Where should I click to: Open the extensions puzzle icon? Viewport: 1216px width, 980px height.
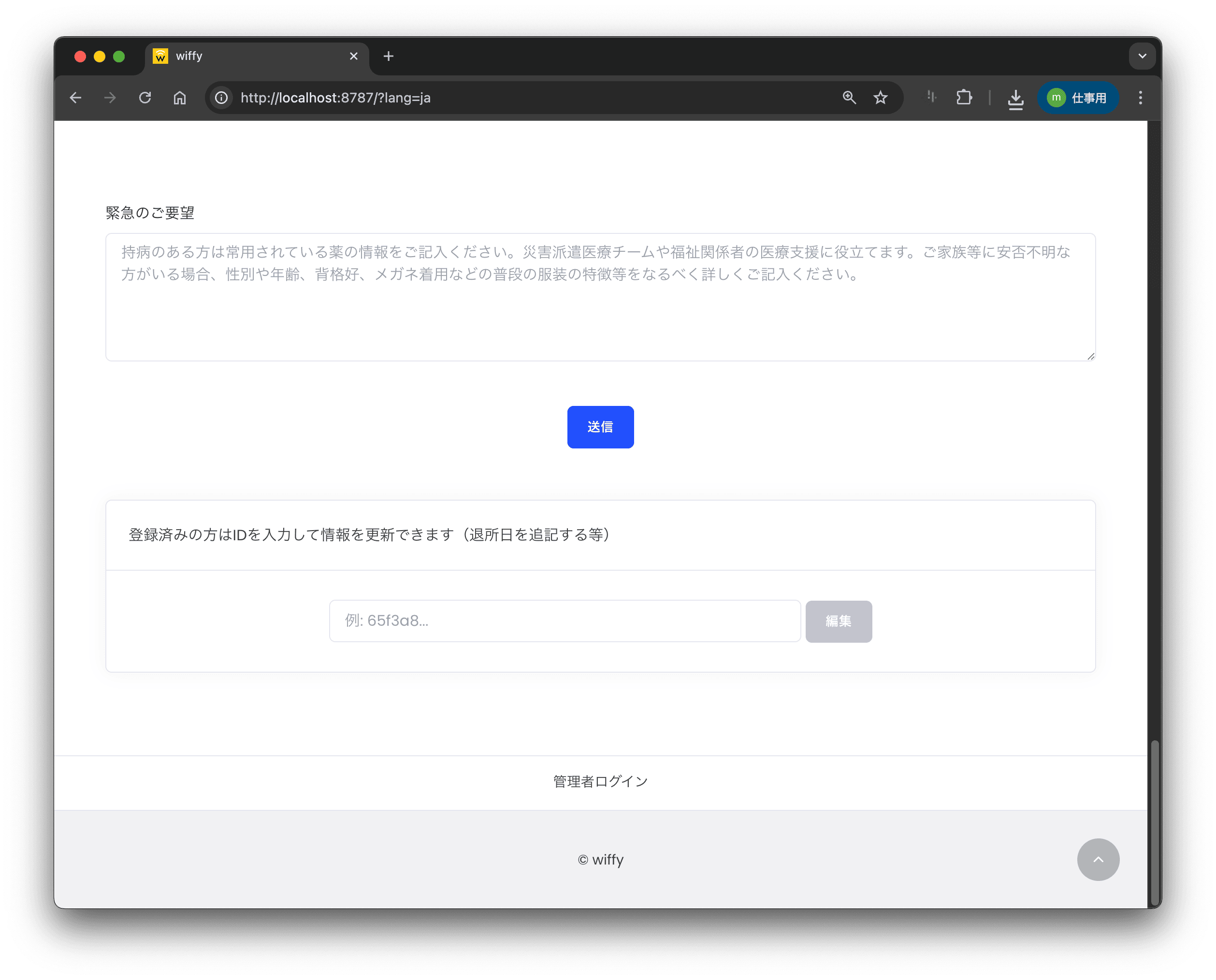point(964,98)
